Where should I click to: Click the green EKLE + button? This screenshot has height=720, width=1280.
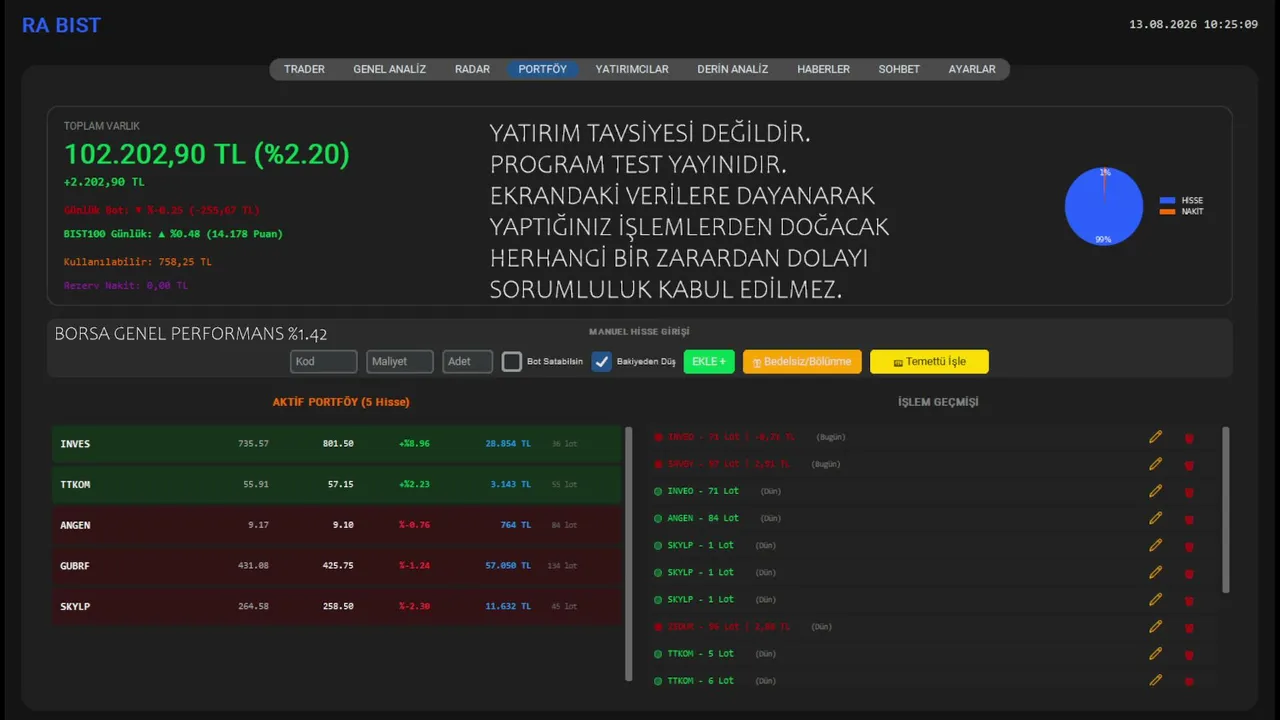click(709, 361)
